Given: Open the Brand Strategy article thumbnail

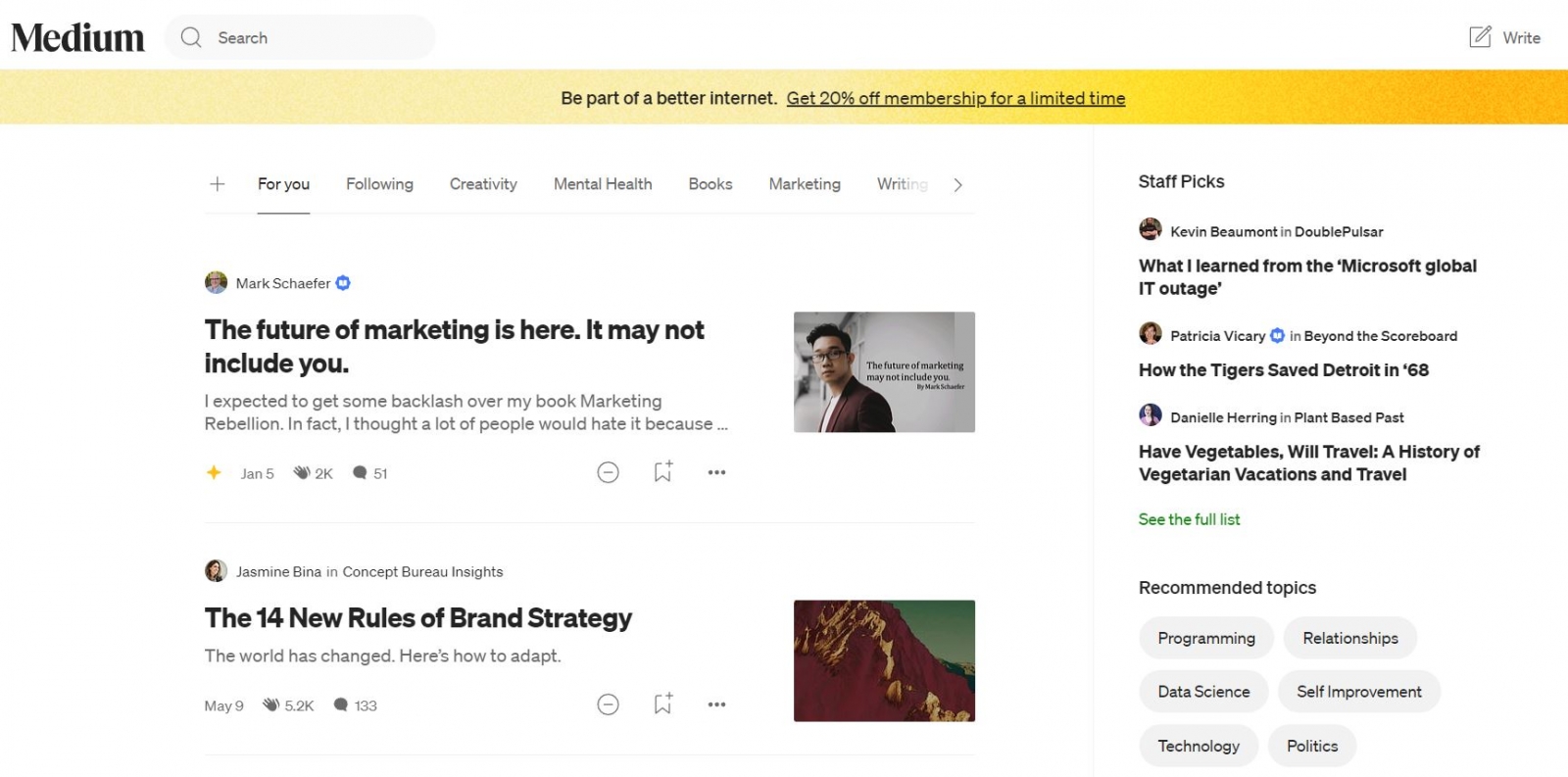Looking at the screenshot, I should pyautogui.click(x=884, y=660).
